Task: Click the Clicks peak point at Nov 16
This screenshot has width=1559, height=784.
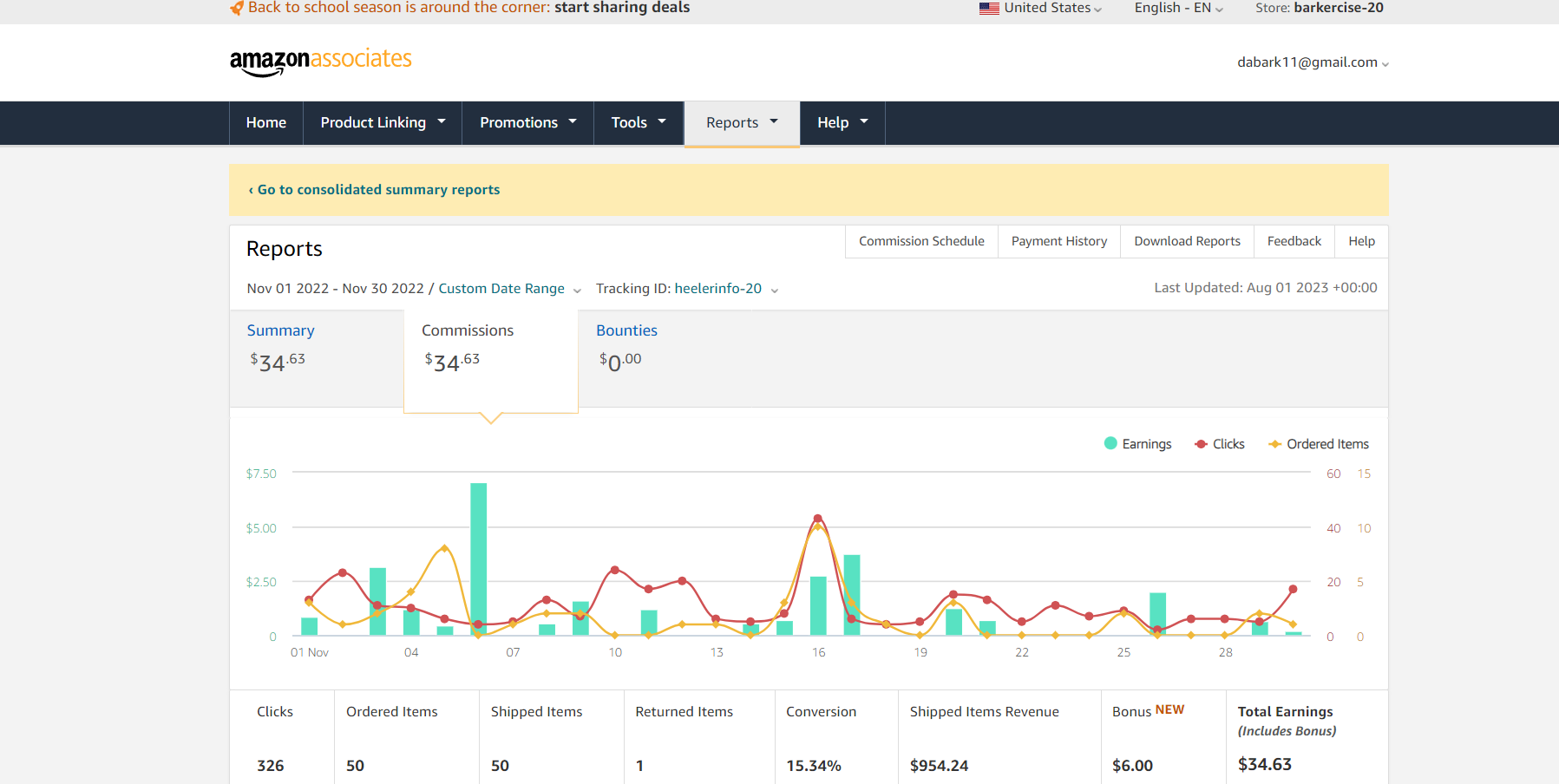Action: tap(817, 519)
